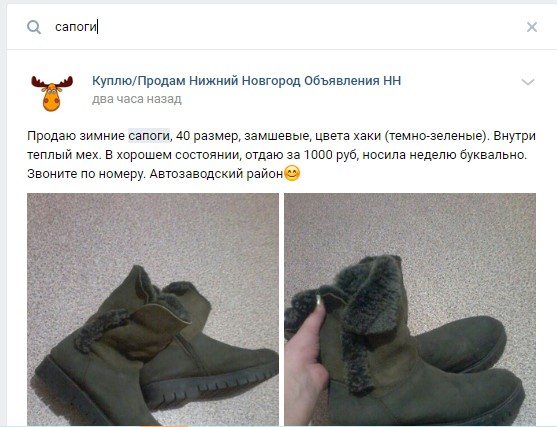557x427 pixels.
Task: Clear the search query with X
Action: (531, 27)
